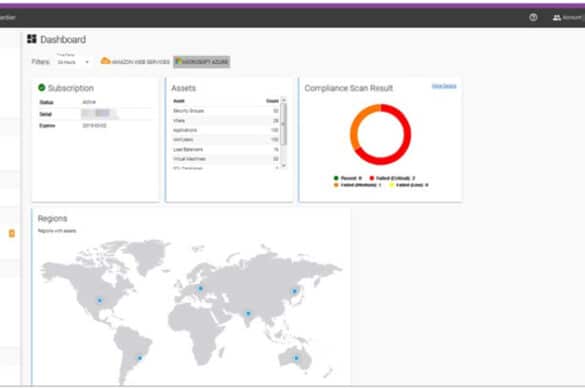Image resolution: width=585 pixels, height=390 pixels.
Task: Click the South America region marker
Action: pyautogui.click(x=140, y=358)
